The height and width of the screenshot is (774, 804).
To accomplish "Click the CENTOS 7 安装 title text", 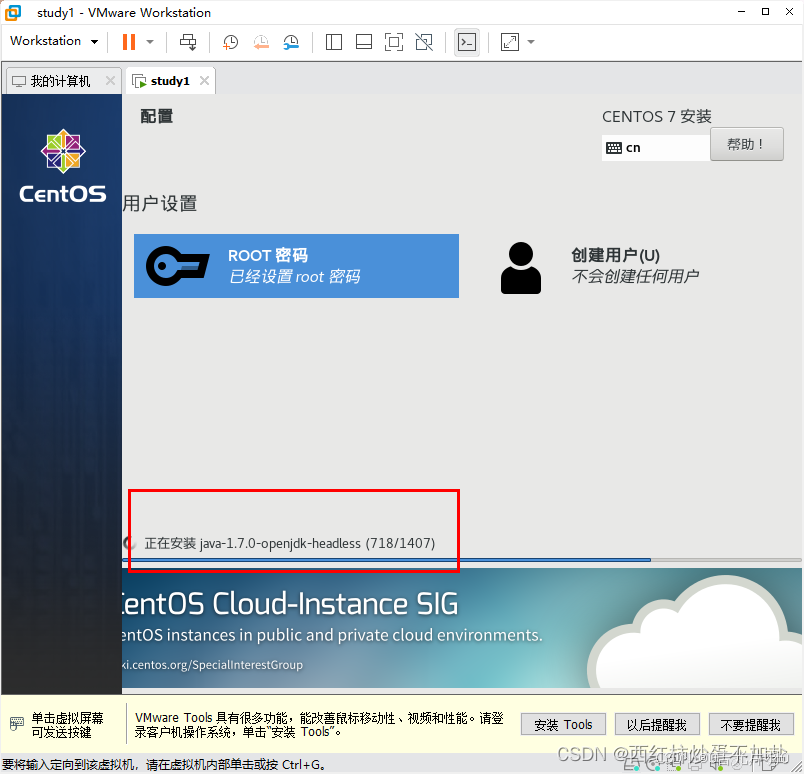I will [656, 116].
